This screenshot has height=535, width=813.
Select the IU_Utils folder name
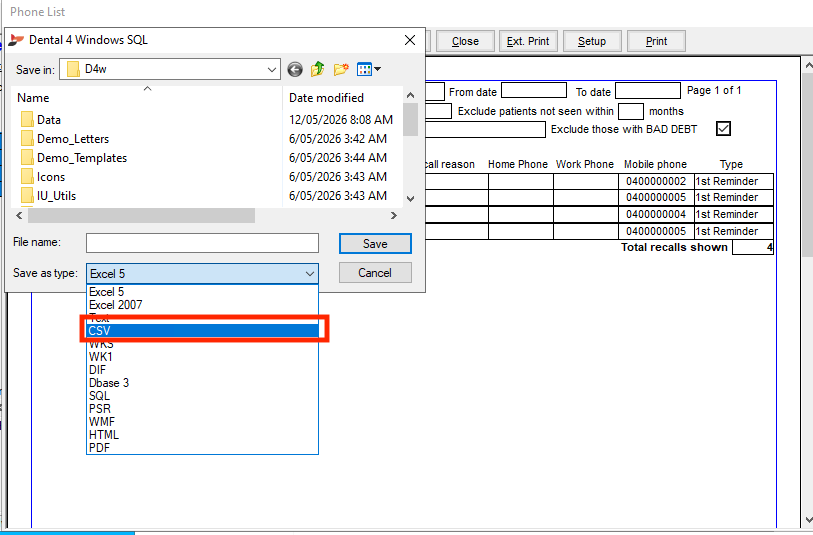coord(57,196)
